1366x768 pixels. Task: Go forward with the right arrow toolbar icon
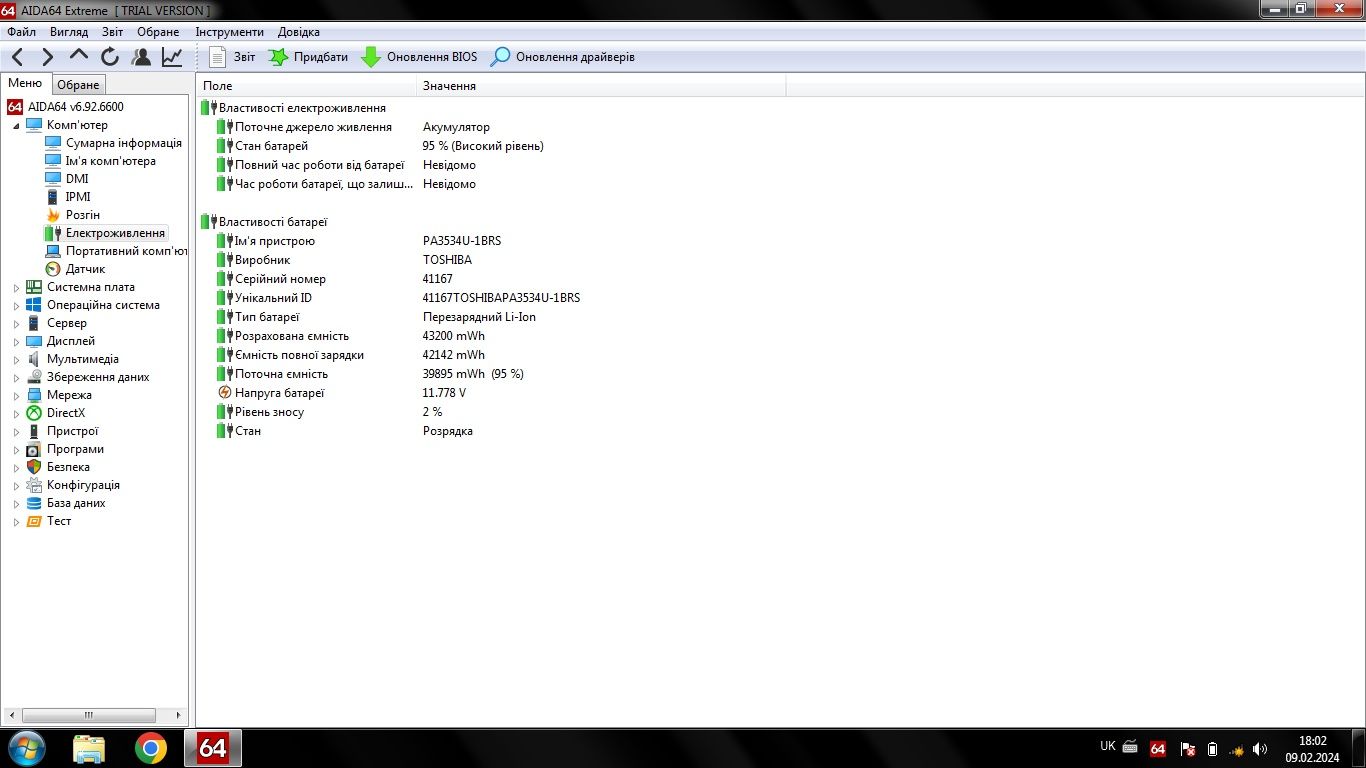tap(48, 57)
